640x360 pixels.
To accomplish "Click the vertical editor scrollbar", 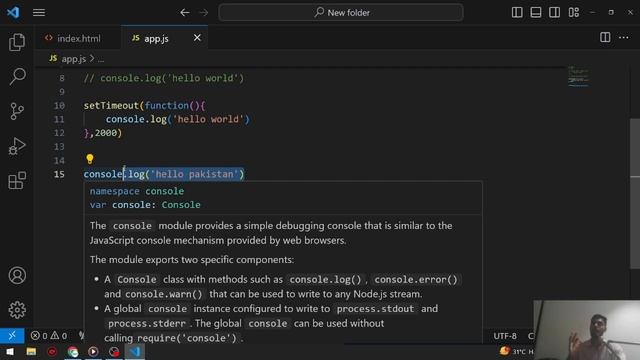I will (635, 193).
